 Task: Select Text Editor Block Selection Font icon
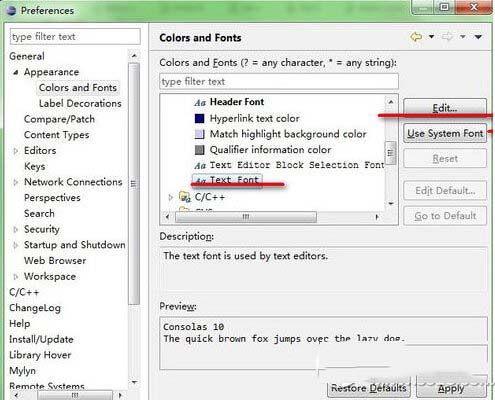[200, 165]
